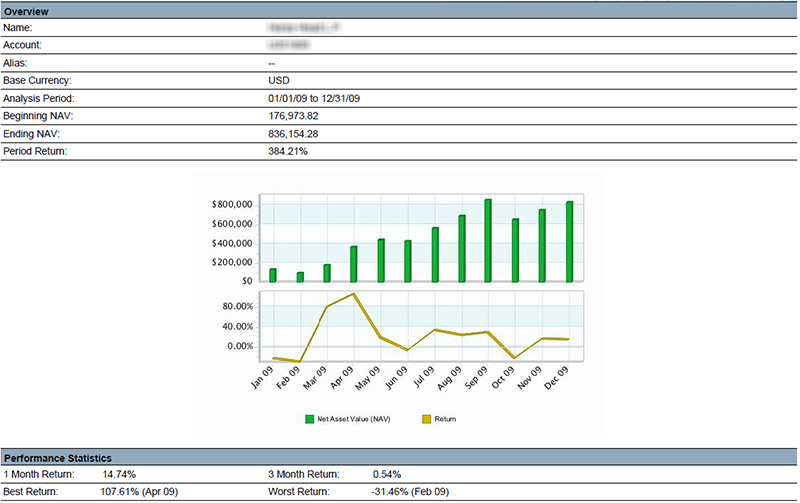Click the Jul 09 NAV bar in chart
Image resolution: width=800 pixels, height=503 pixels.
point(435,255)
